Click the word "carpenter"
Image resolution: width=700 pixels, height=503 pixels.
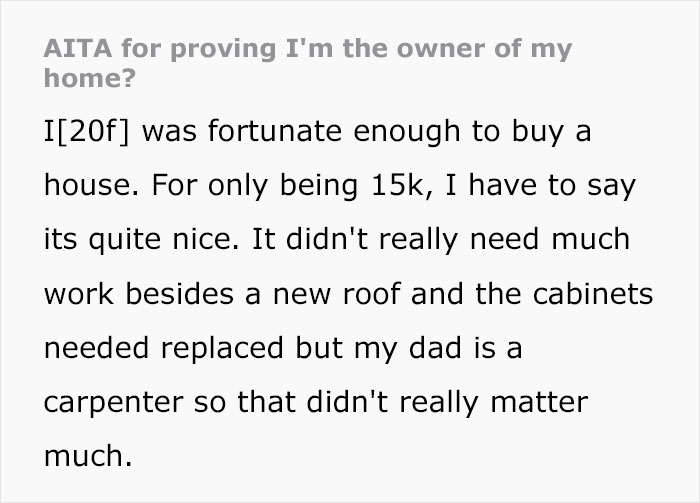[x=113, y=403]
